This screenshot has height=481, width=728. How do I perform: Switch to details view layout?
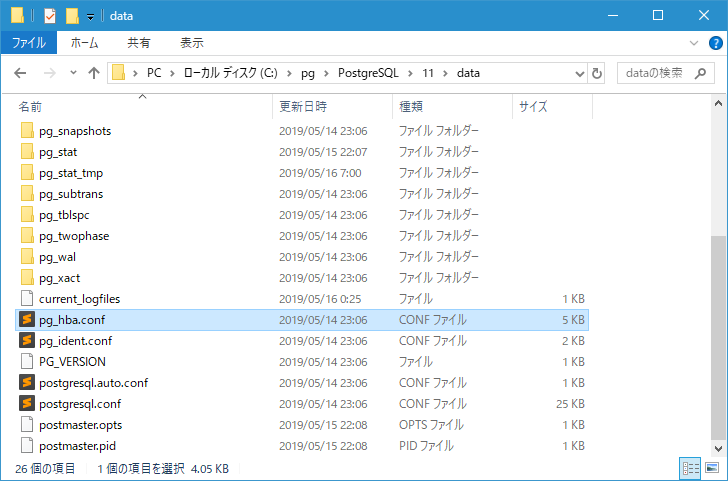click(x=691, y=468)
